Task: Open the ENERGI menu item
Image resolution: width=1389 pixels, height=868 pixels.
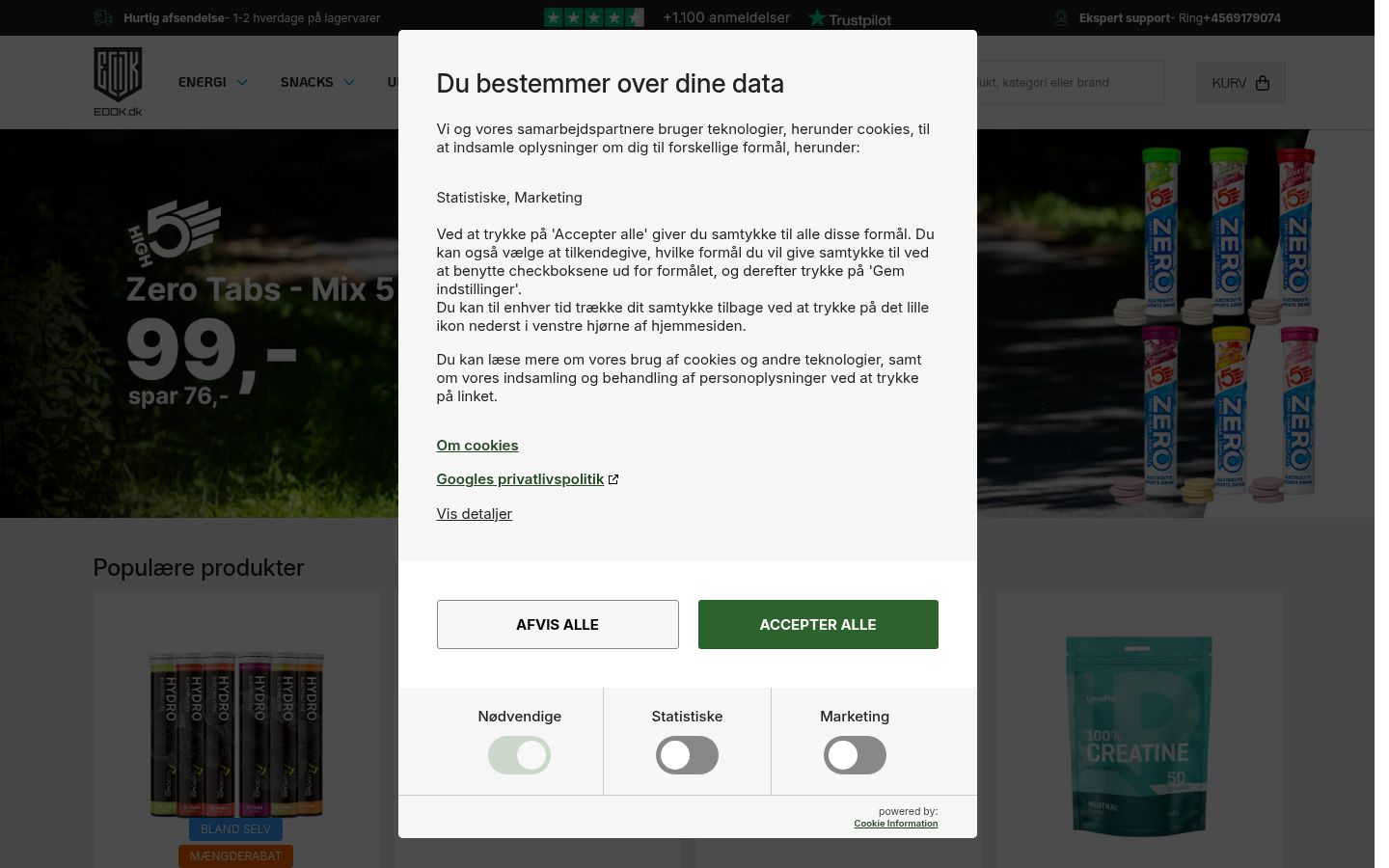Action: (202, 82)
